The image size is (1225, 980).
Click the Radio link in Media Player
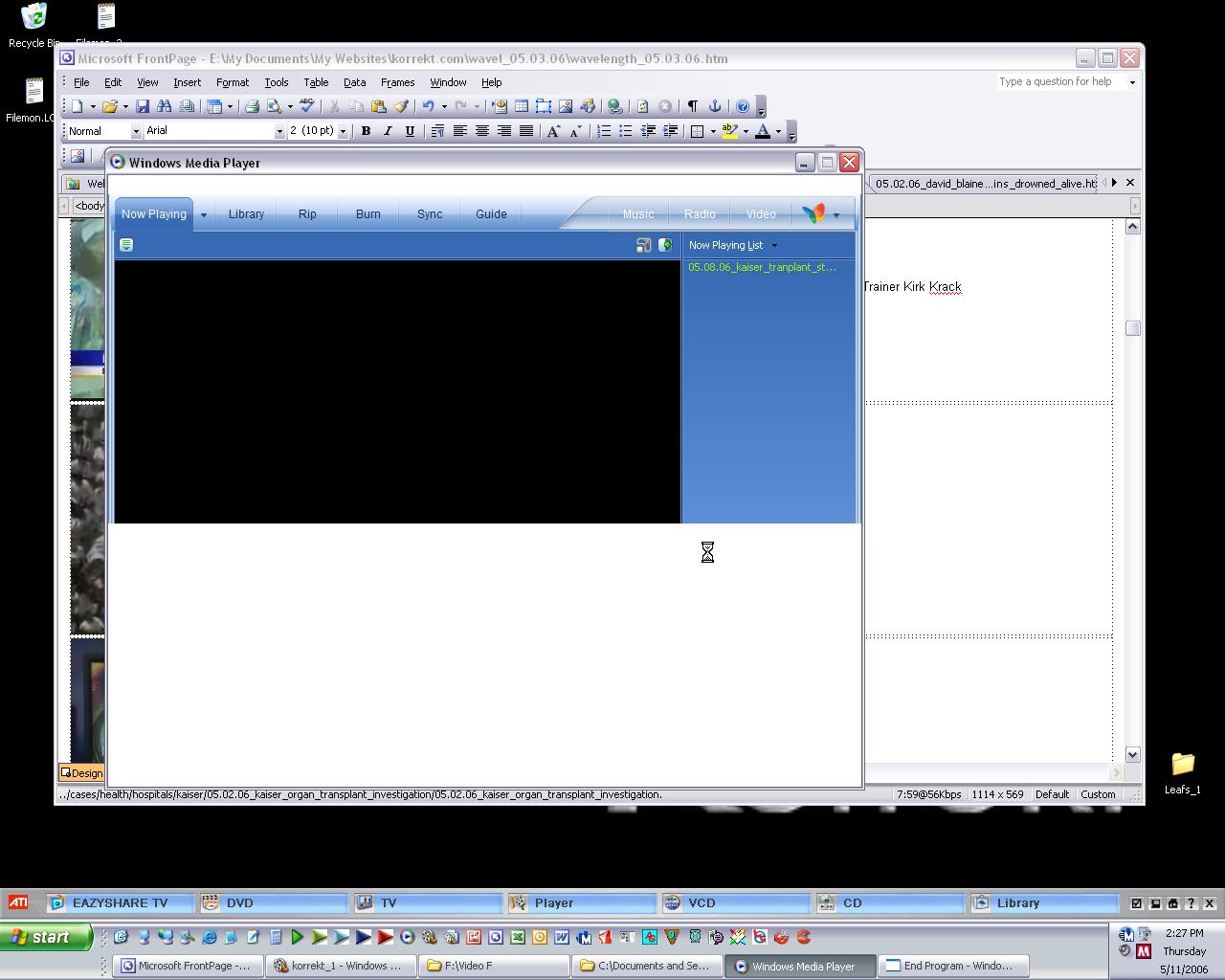click(700, 214)
